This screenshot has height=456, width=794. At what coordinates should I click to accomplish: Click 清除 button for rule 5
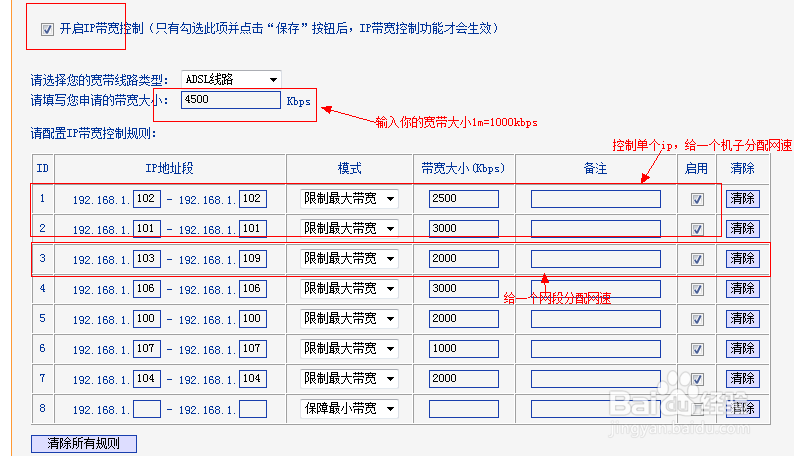click(742, 319)
